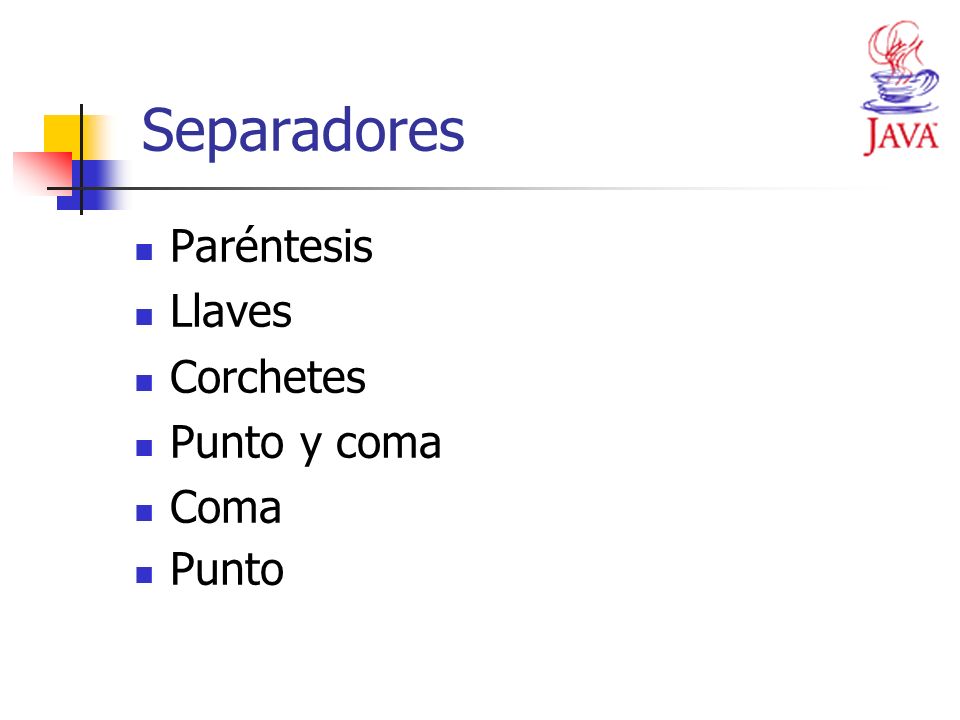Click the blue bullet beside Corchetes
960x720 pixels.
point(144,383)
